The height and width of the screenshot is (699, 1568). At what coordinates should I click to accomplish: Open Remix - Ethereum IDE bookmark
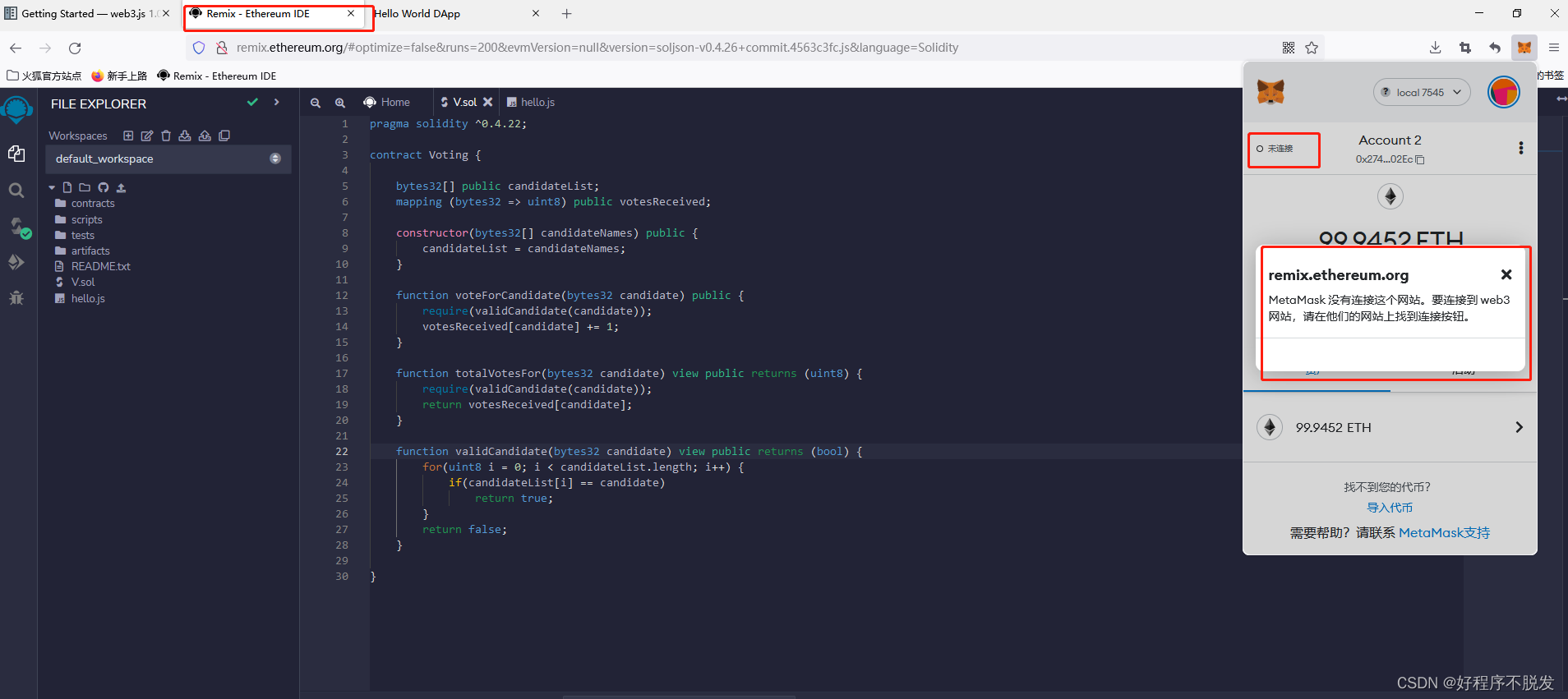coord(217,76)
